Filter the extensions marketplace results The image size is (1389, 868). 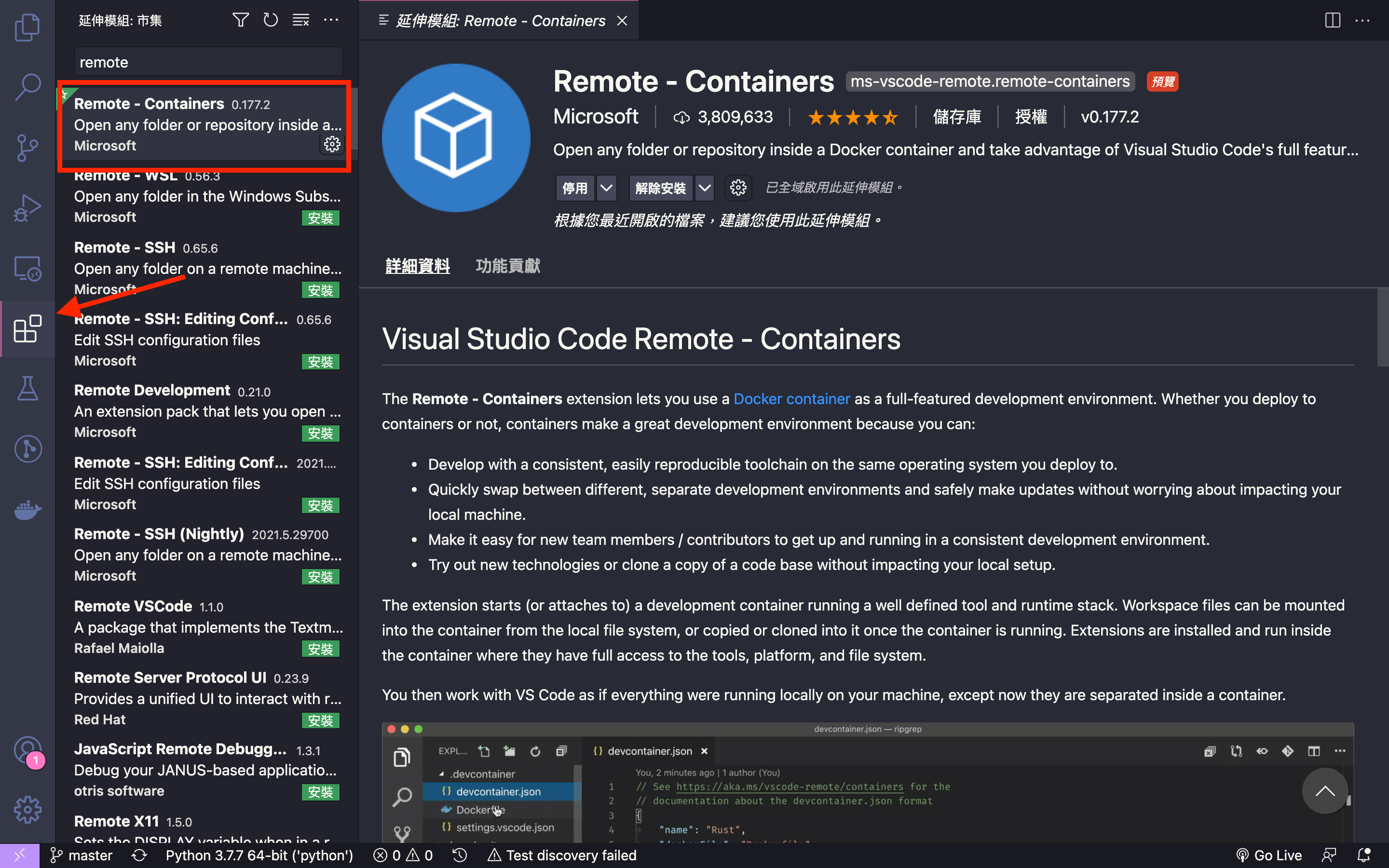[x=241, y=19]
